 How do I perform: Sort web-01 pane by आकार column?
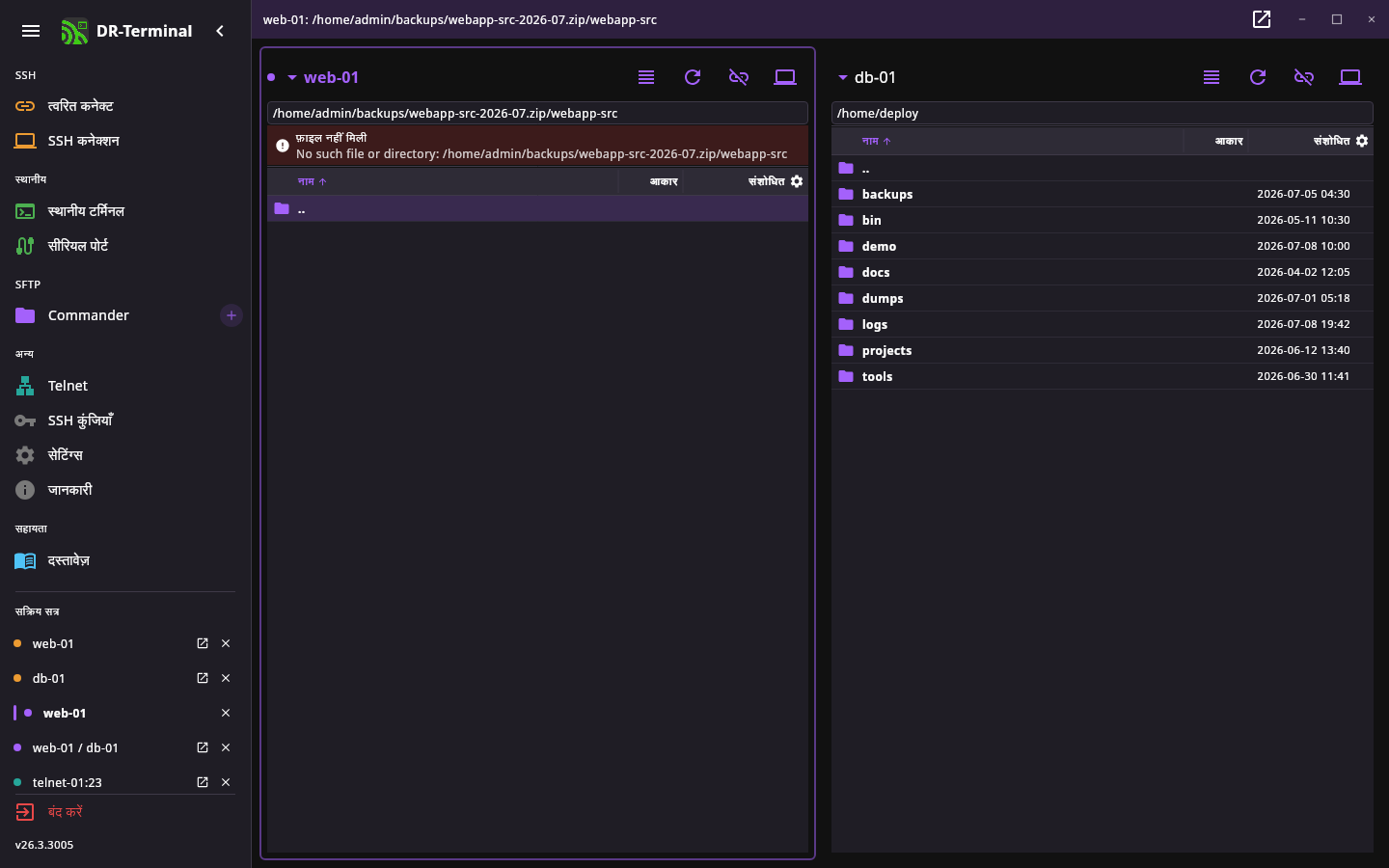coord(664,181)
